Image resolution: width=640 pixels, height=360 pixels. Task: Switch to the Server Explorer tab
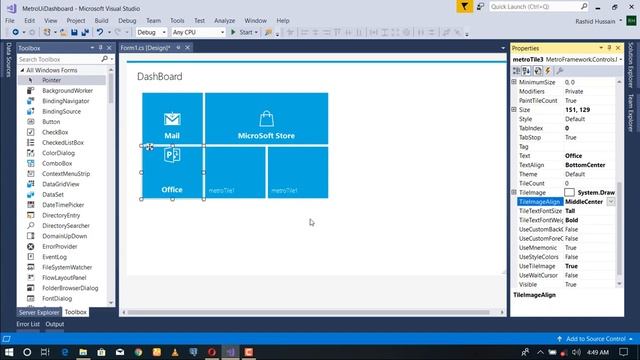pos(39,312)
